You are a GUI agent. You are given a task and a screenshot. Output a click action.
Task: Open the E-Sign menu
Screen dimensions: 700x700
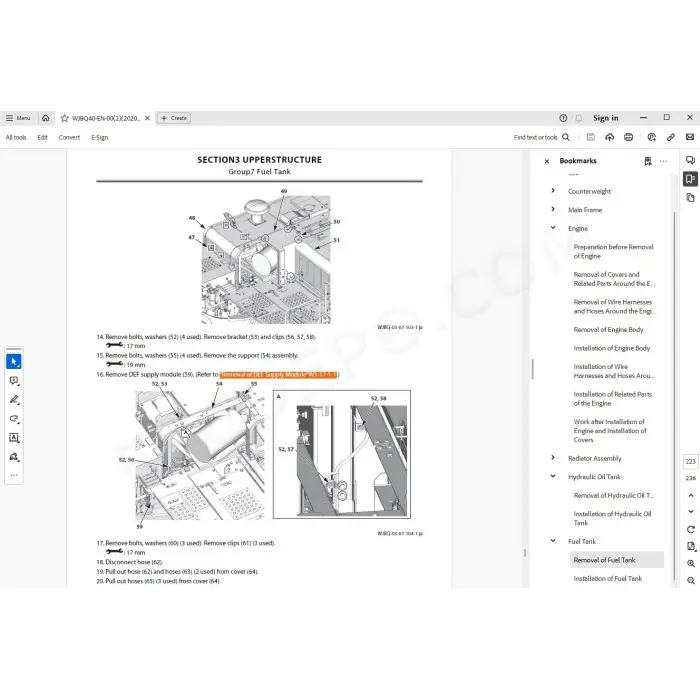pos(99,137)
